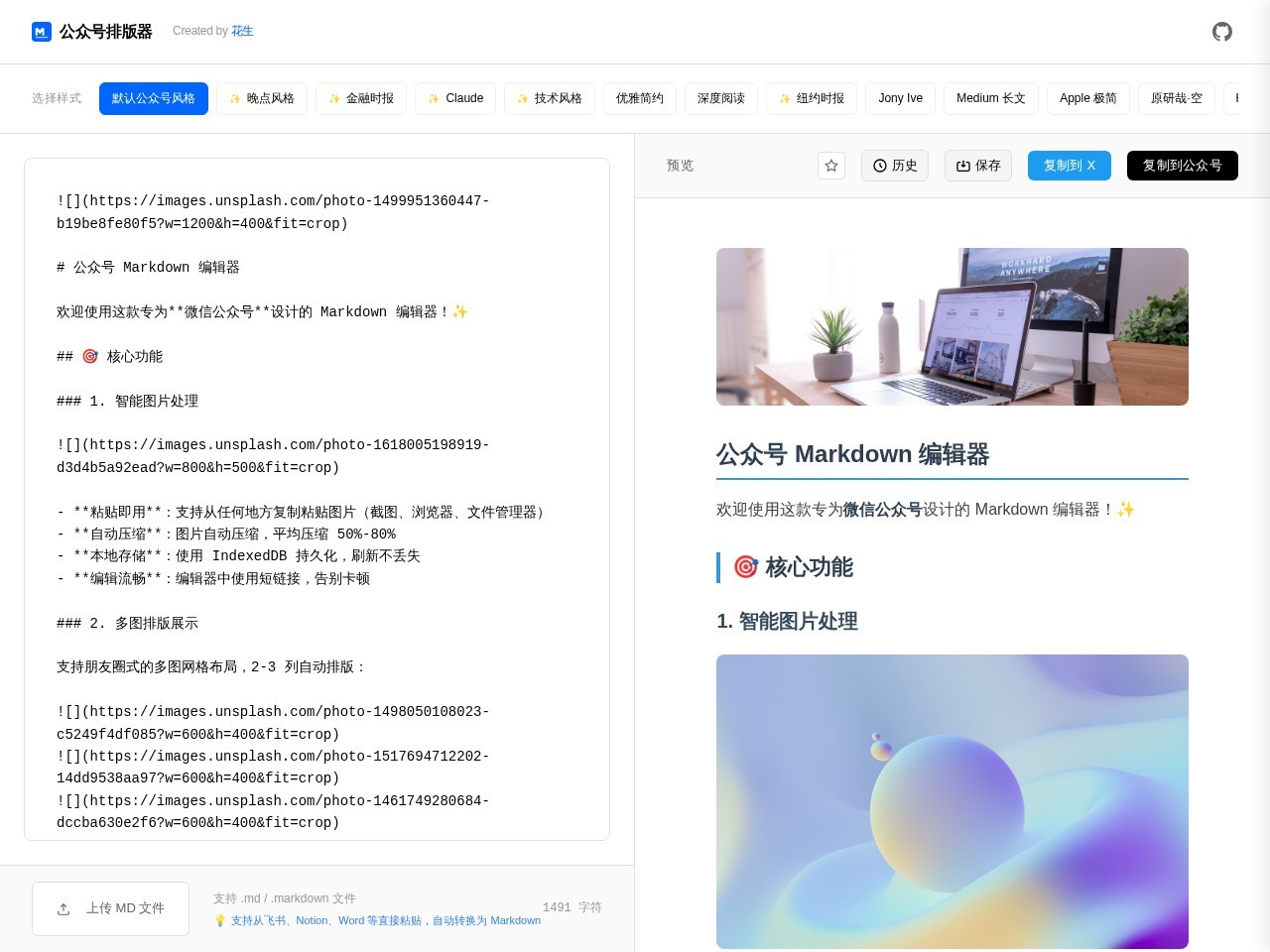Click 复制到 X button
The height and width of the screenshot is (952, 1270).
[1070, 166]
